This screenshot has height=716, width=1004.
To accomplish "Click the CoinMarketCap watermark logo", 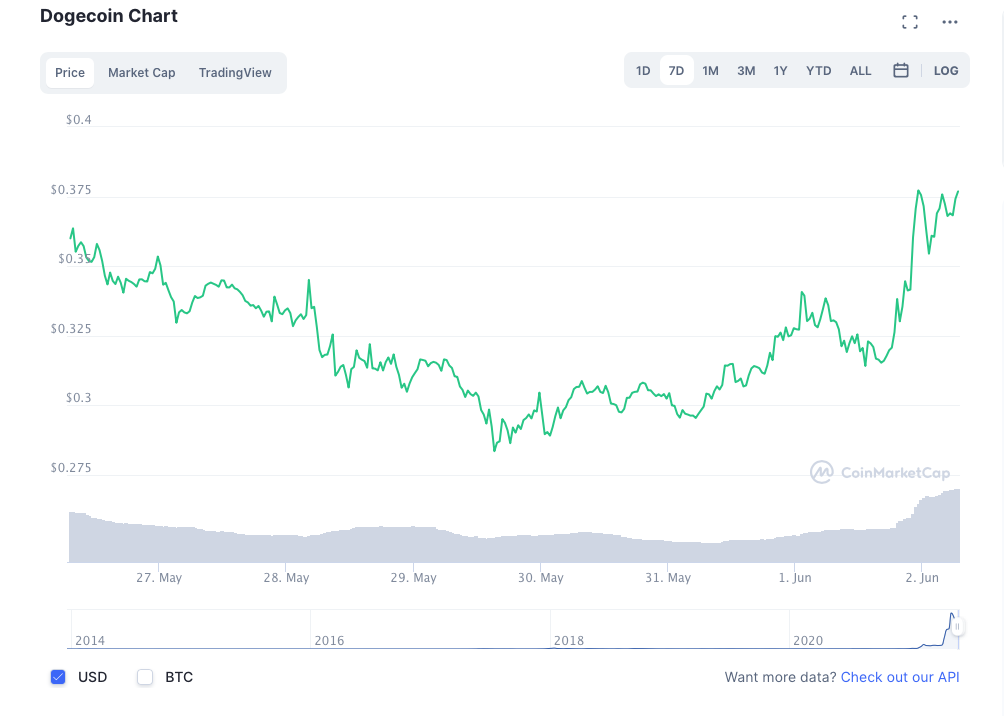I will (x=879, y=472).
